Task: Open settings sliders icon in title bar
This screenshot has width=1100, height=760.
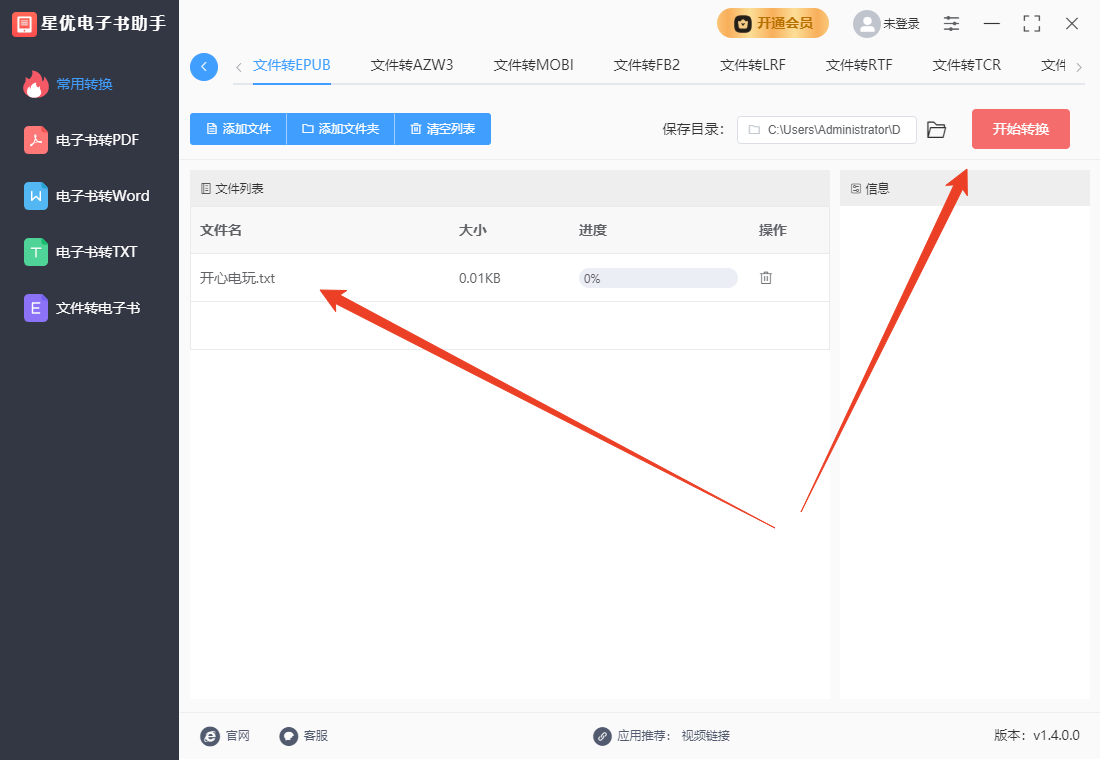Action: click(951, 23)
